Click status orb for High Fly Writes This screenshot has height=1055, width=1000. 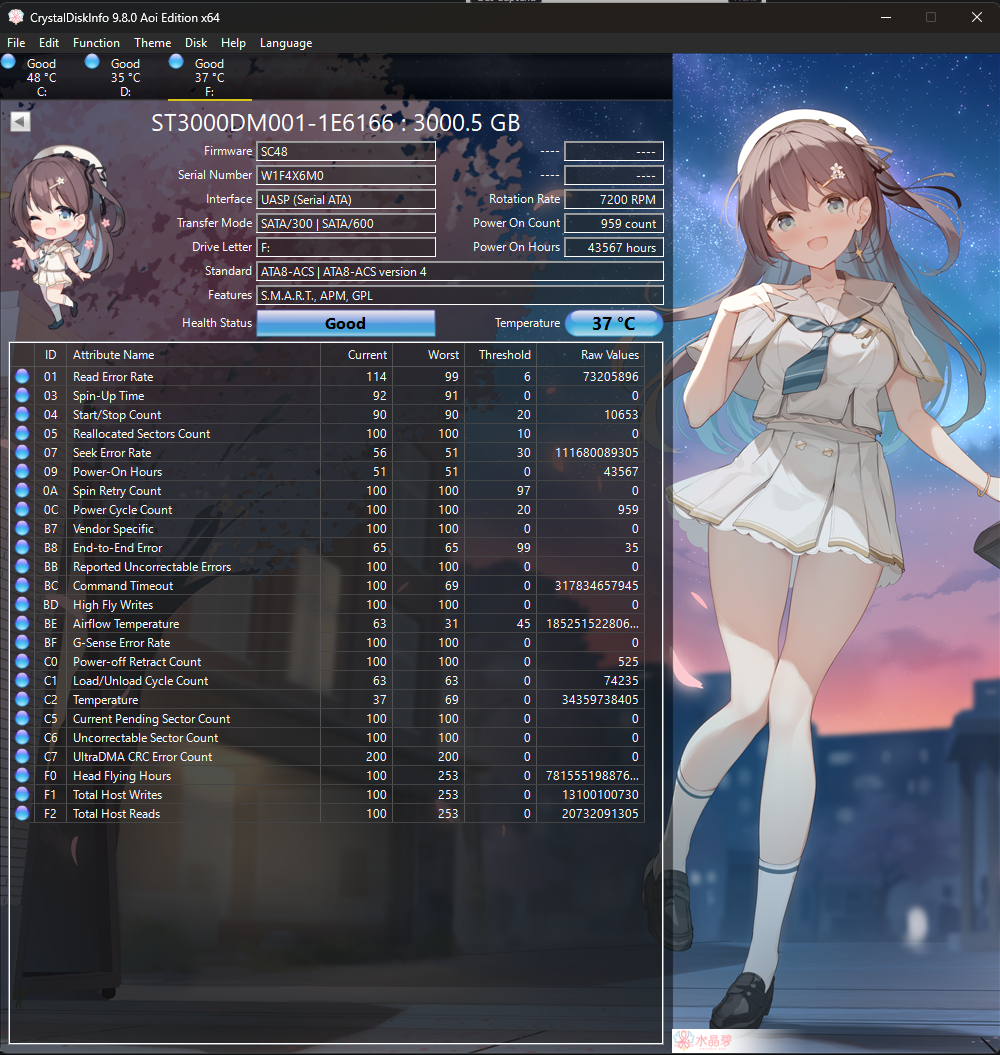22,604
